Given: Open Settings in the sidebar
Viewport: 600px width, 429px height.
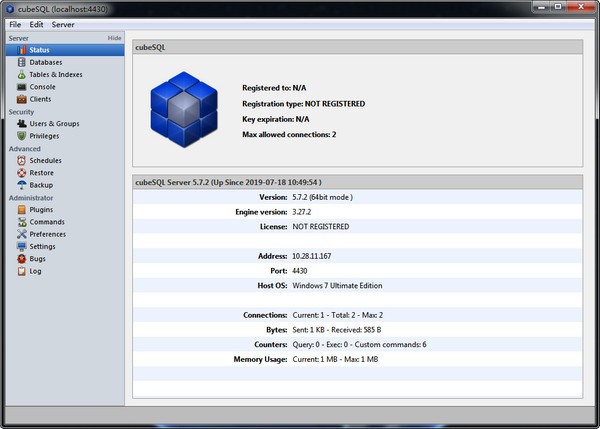Looking at the screenshot, I should [42, 246].
